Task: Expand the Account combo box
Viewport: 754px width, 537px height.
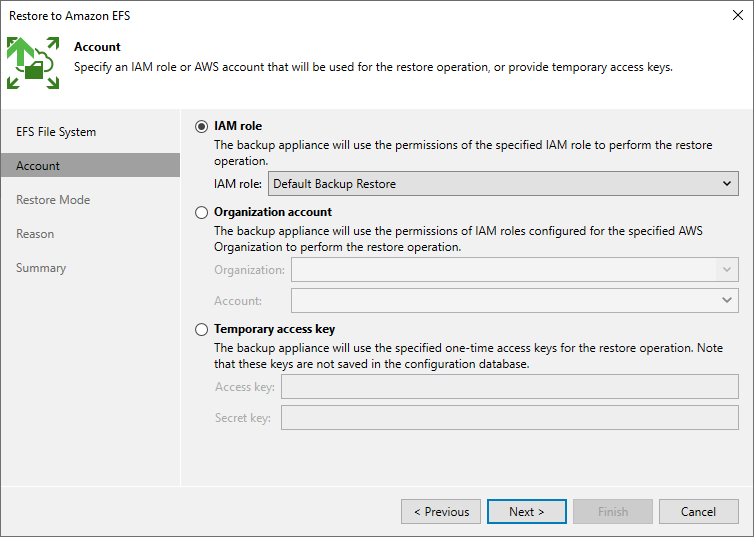Action: pos(515,300)
